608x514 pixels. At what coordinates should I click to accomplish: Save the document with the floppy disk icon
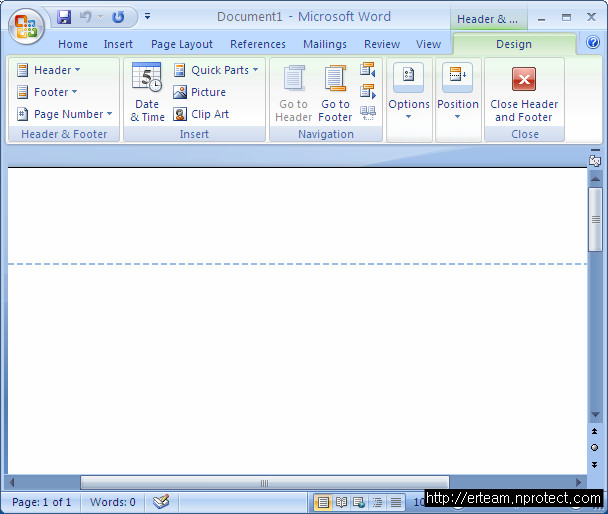coord(64,17)
